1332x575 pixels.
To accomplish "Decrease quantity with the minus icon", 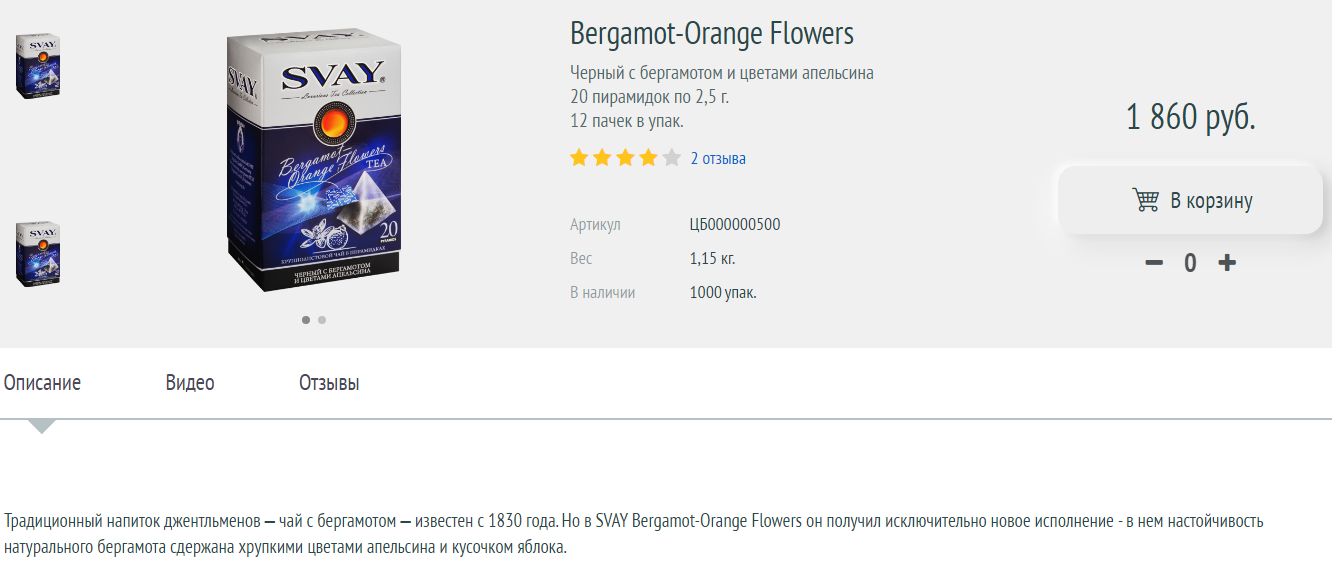I will [1154, 263].
